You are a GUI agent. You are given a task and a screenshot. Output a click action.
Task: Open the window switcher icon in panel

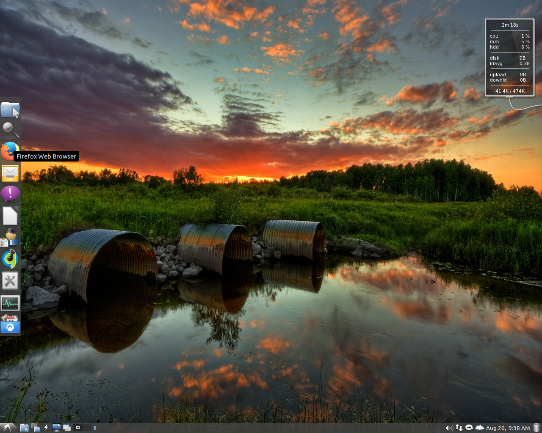click(67, 428)
